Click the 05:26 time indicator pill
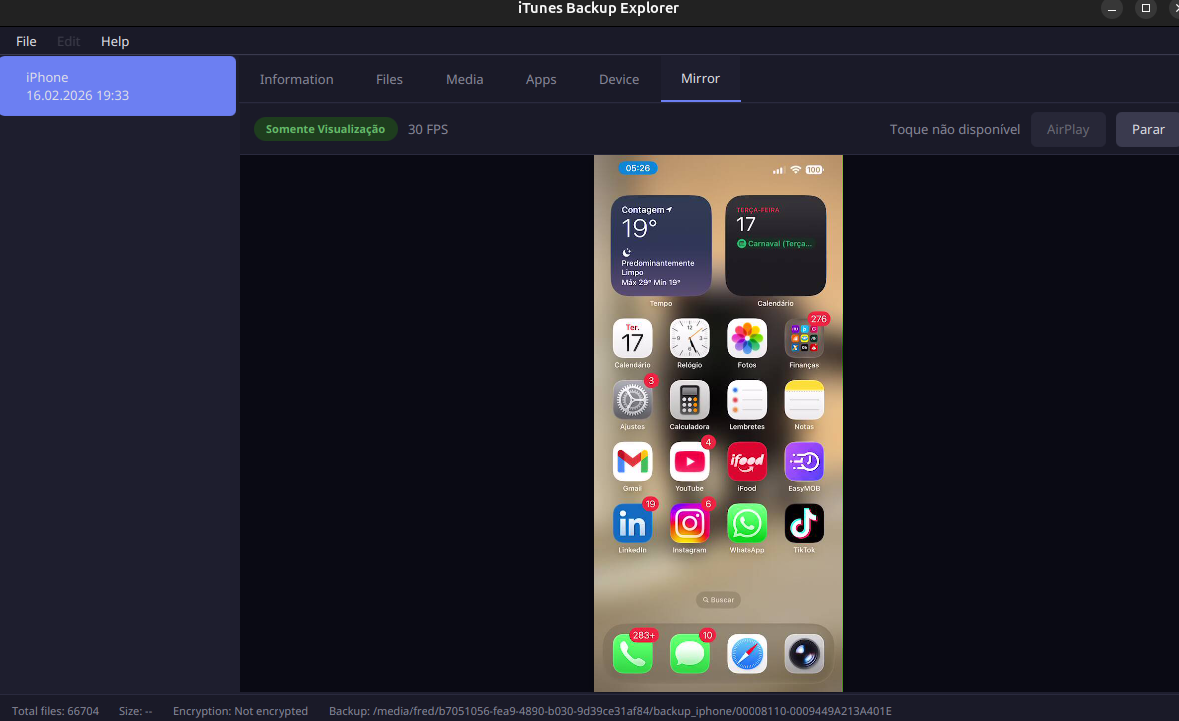The width and height of the screenshot is (1179, 721). tap(638, 168)
